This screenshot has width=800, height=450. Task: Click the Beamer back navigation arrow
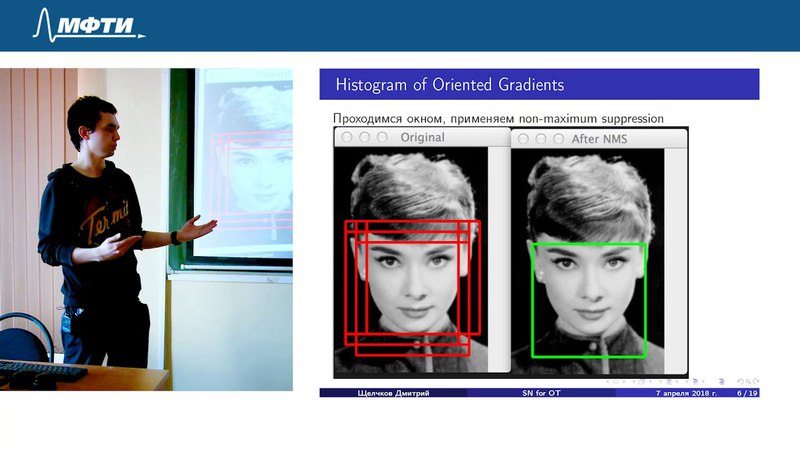(x=740, y=382)
